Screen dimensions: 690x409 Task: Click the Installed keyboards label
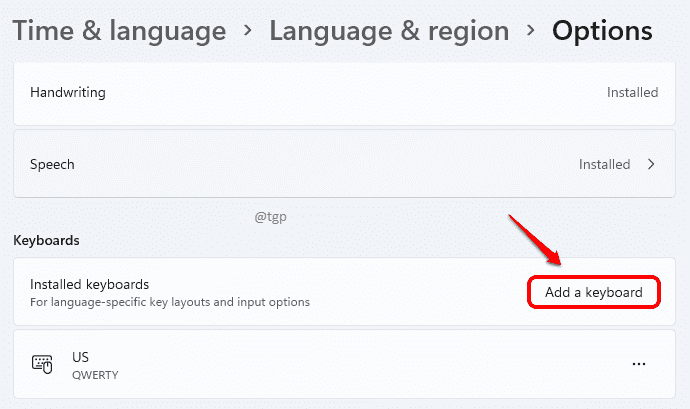pos(89,284)
